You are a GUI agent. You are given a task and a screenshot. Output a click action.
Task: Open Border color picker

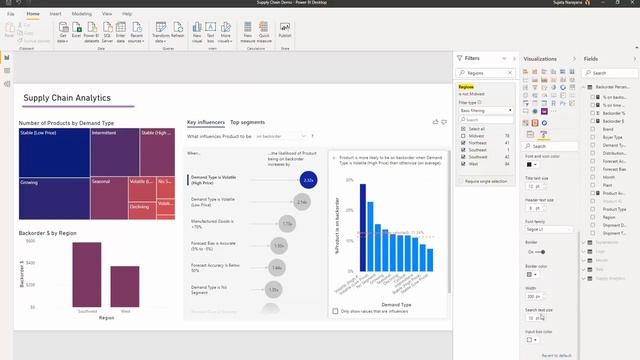[531, 274]
